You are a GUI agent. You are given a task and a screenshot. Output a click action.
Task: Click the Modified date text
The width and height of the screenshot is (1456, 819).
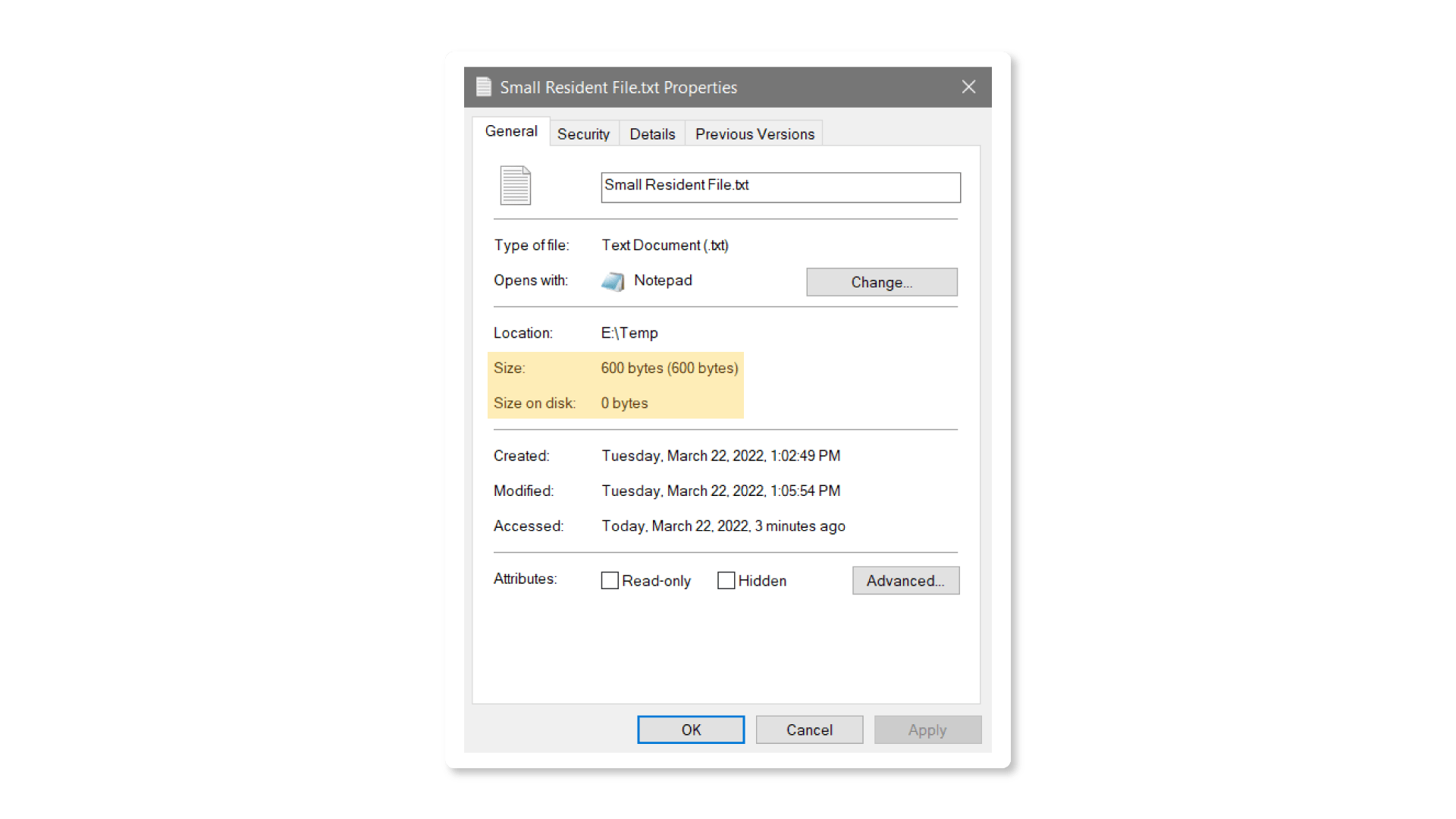click(720, 491)
